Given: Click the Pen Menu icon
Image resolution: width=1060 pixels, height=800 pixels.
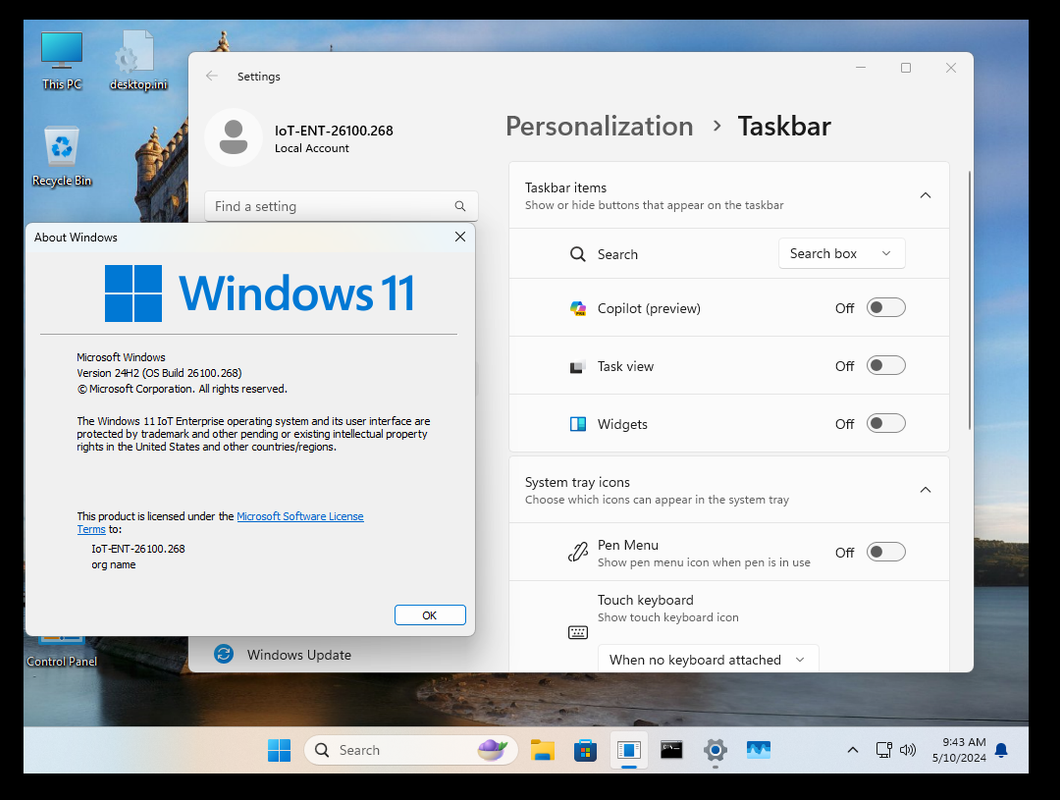Looking at the screenshot, I should click(x=577, y=552).
